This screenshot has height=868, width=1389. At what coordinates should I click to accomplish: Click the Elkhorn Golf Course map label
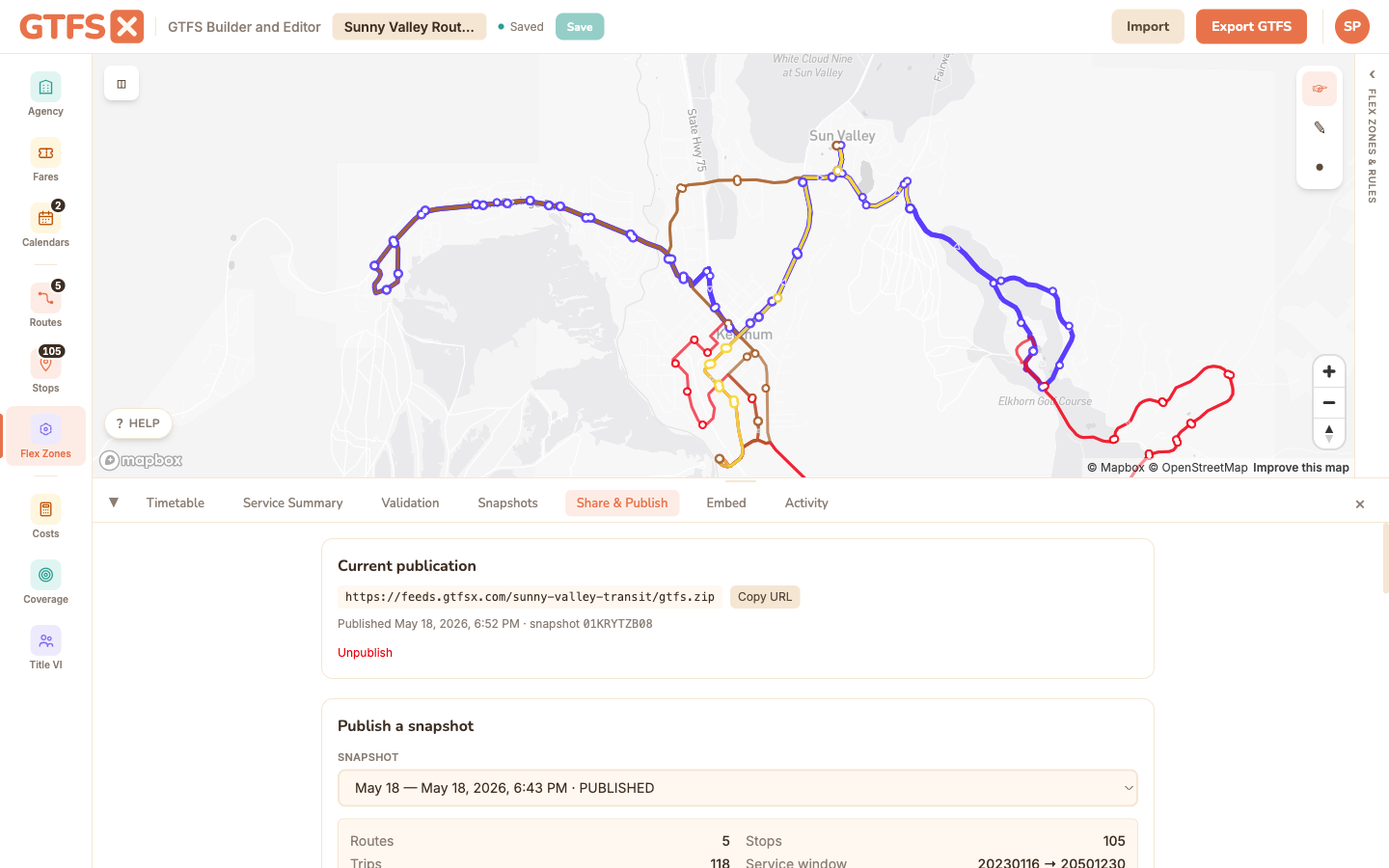(1046, 401)
